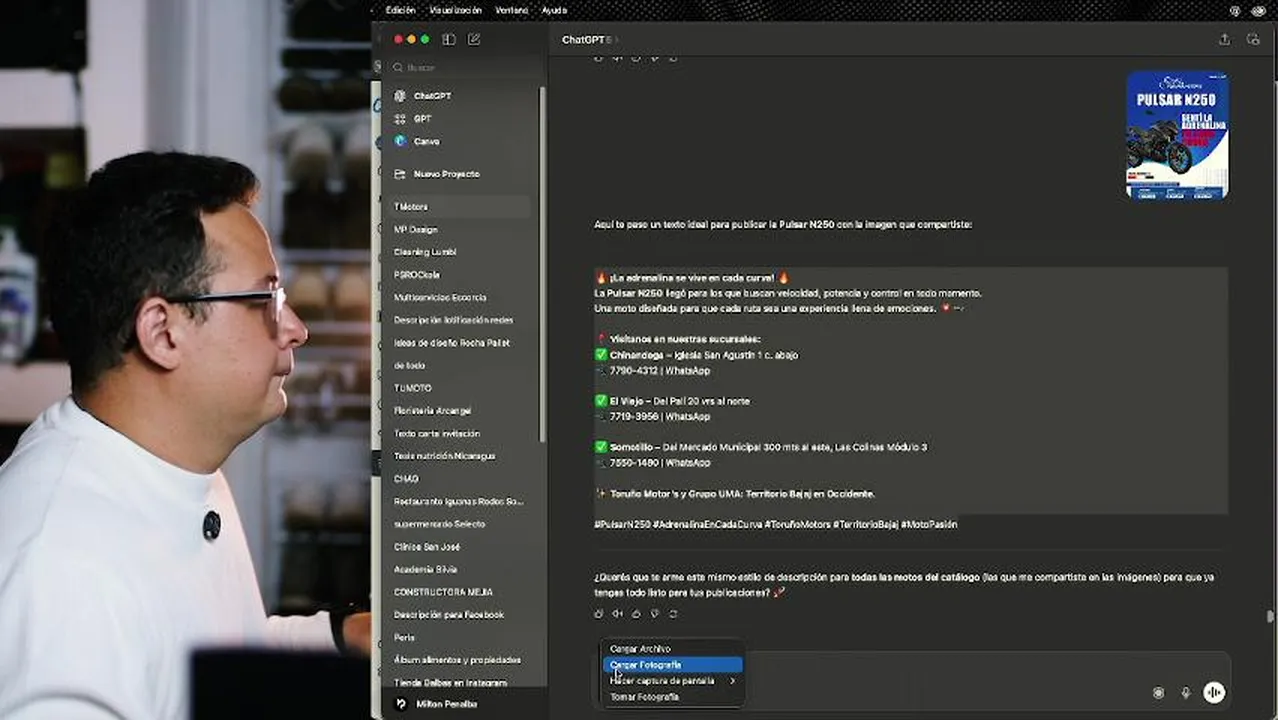This screenshot has width=1278, height=720.
Task: Thumbs up the last response
Action: point(636,613)
